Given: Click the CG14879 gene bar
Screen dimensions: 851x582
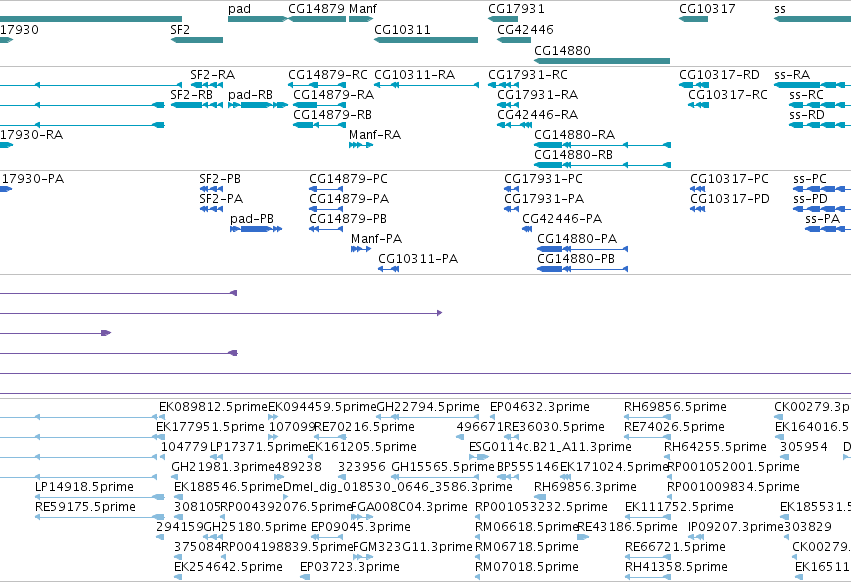Looking at the screenshot, I should coord(317,19).
